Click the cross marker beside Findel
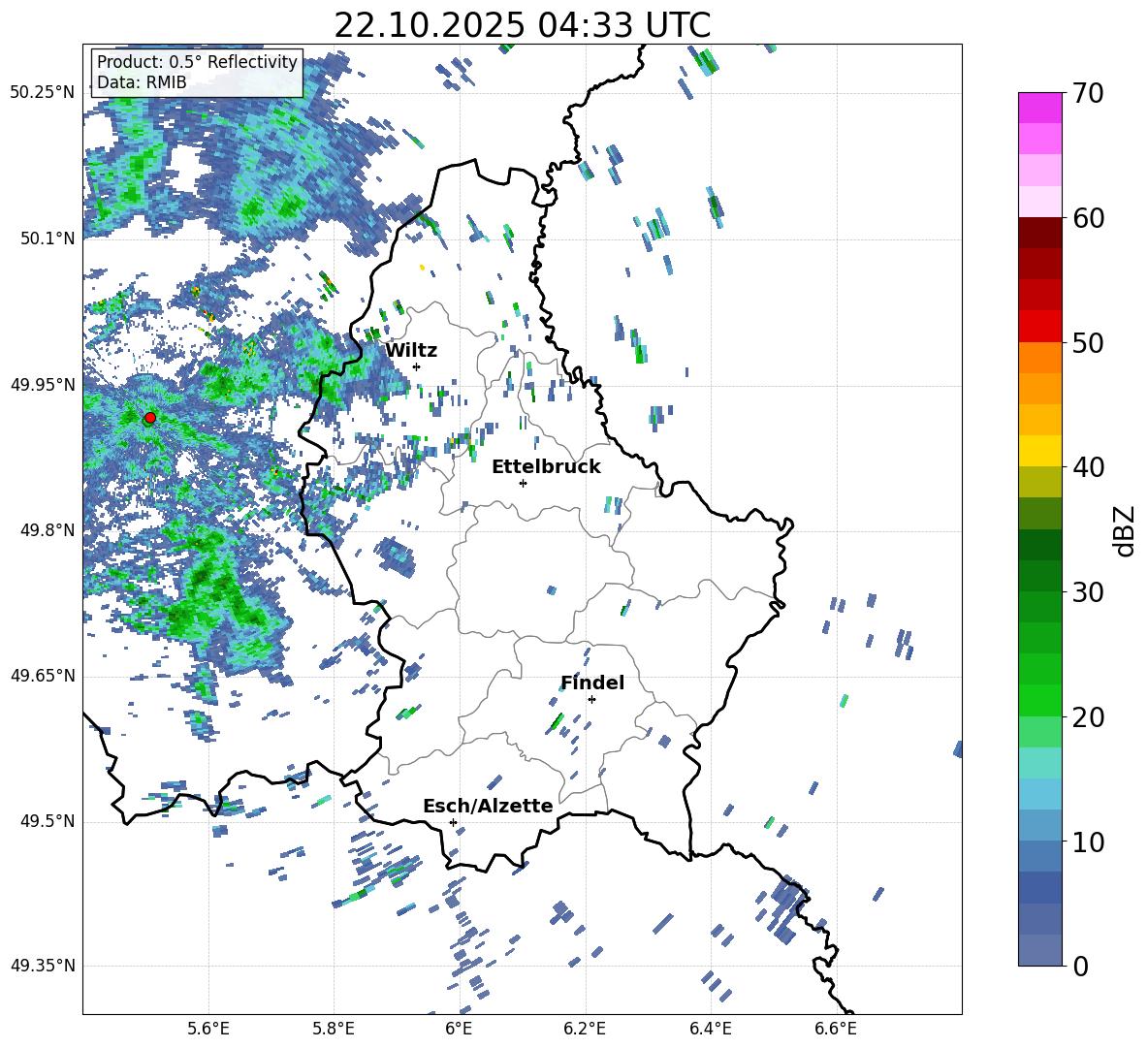This screenshot has width=1148, height=1048. (x=591, y=700)
